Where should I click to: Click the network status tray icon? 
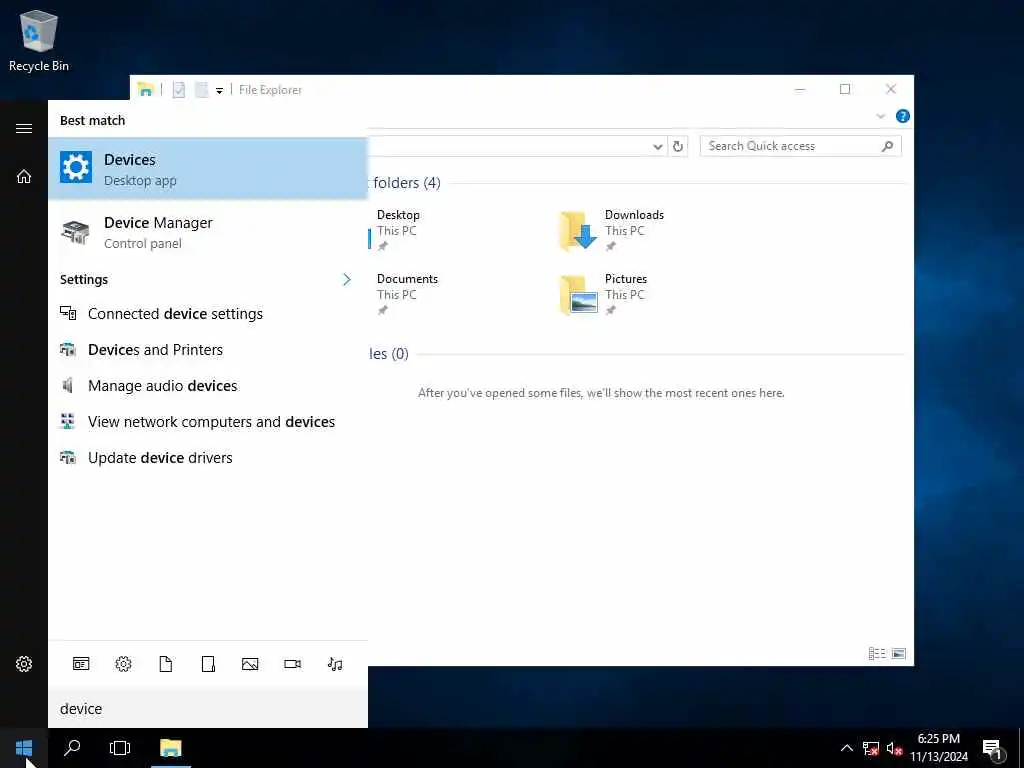(x=871, y=749)
